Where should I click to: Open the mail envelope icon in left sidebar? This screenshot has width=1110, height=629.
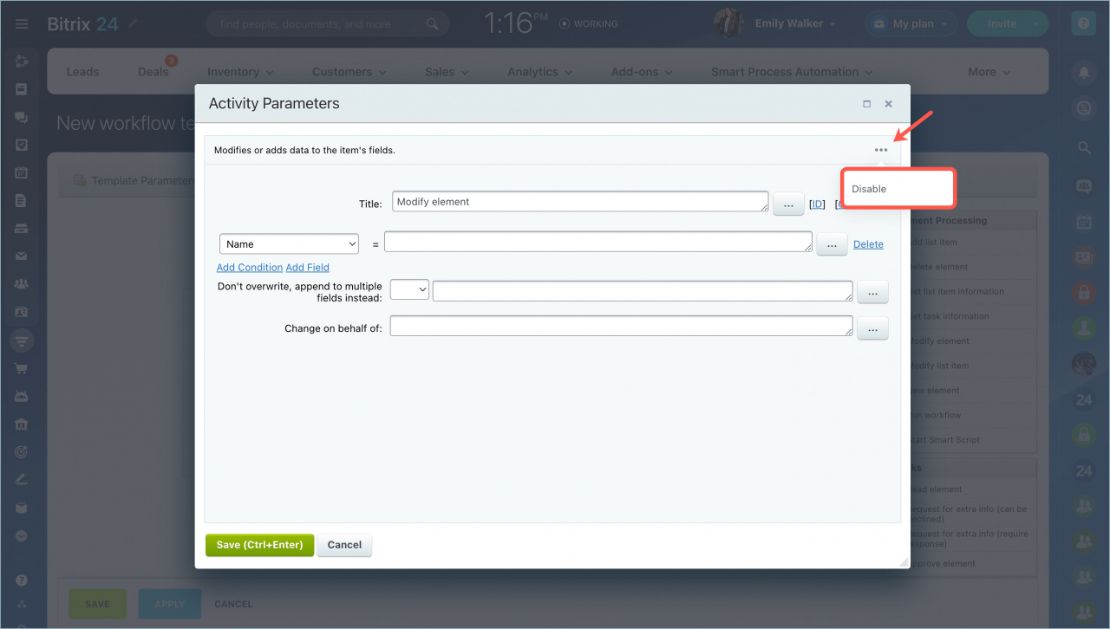pyautogui.click(x=21, y=256)
